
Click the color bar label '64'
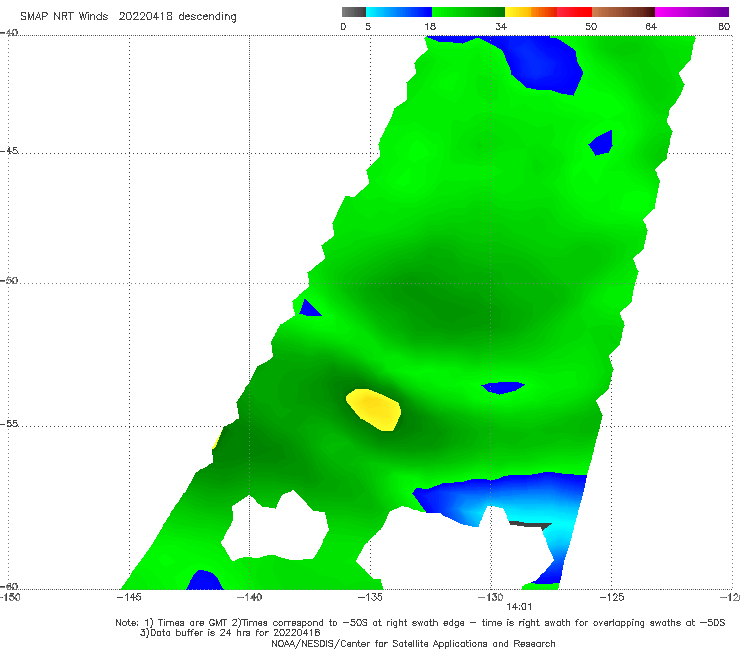point(651,26)
